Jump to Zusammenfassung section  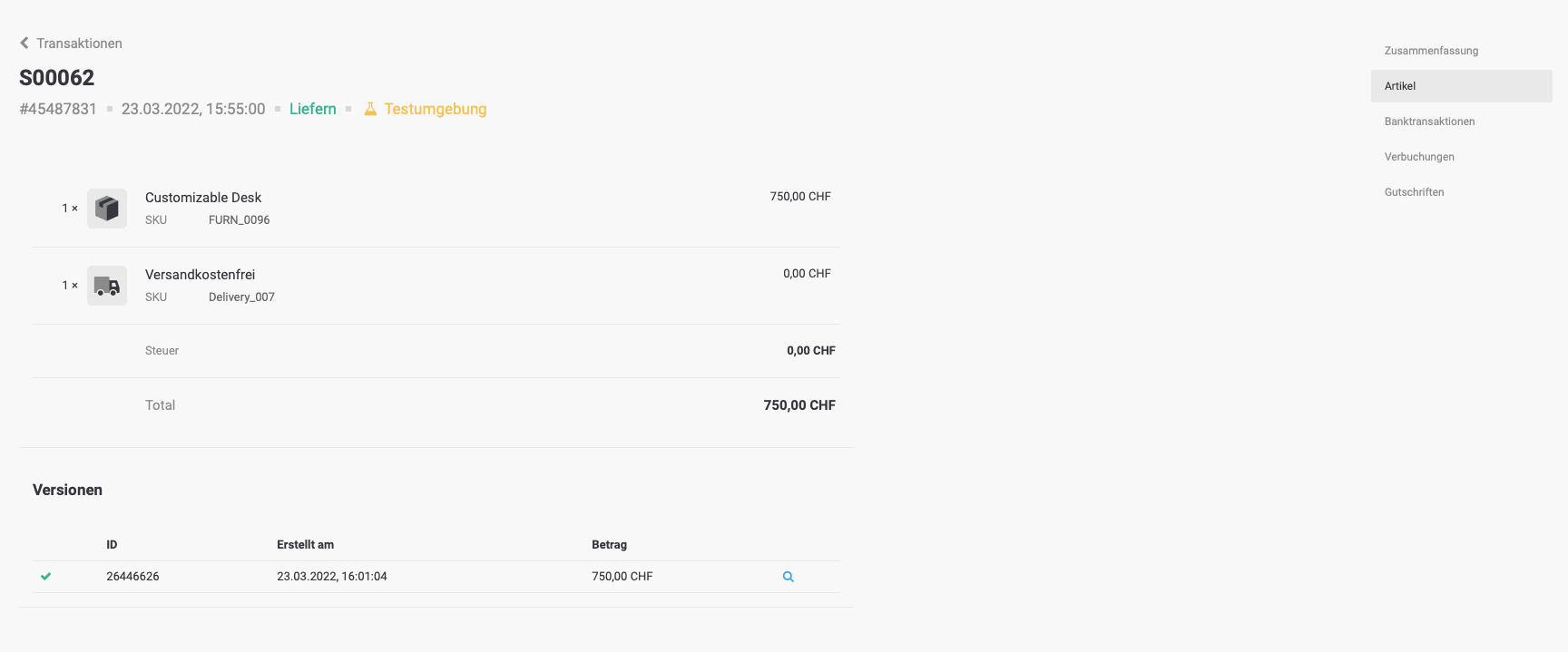point(1431,51)
